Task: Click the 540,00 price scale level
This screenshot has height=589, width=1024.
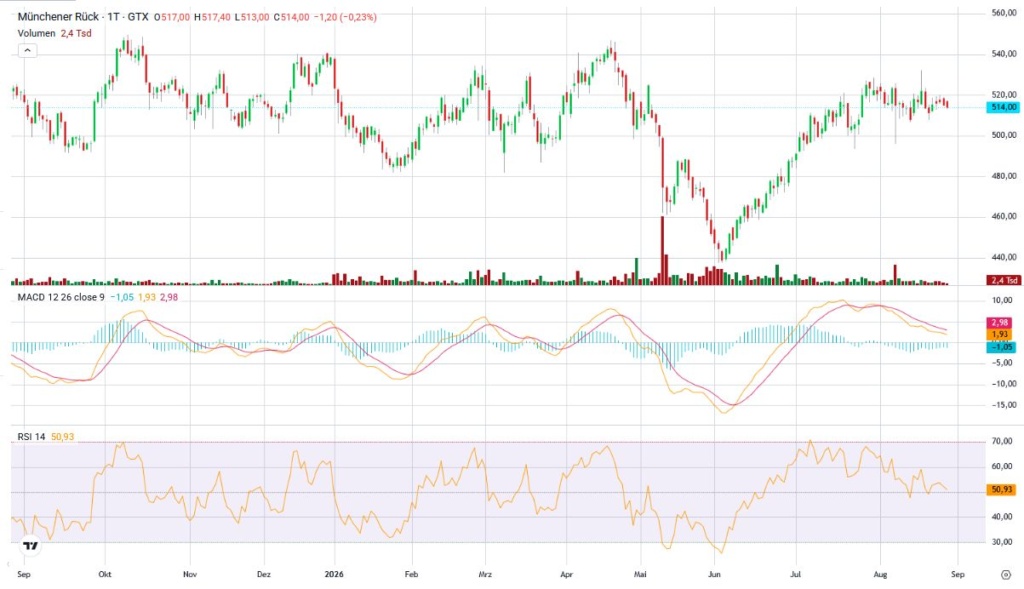Action: [x=1004, y=54]
